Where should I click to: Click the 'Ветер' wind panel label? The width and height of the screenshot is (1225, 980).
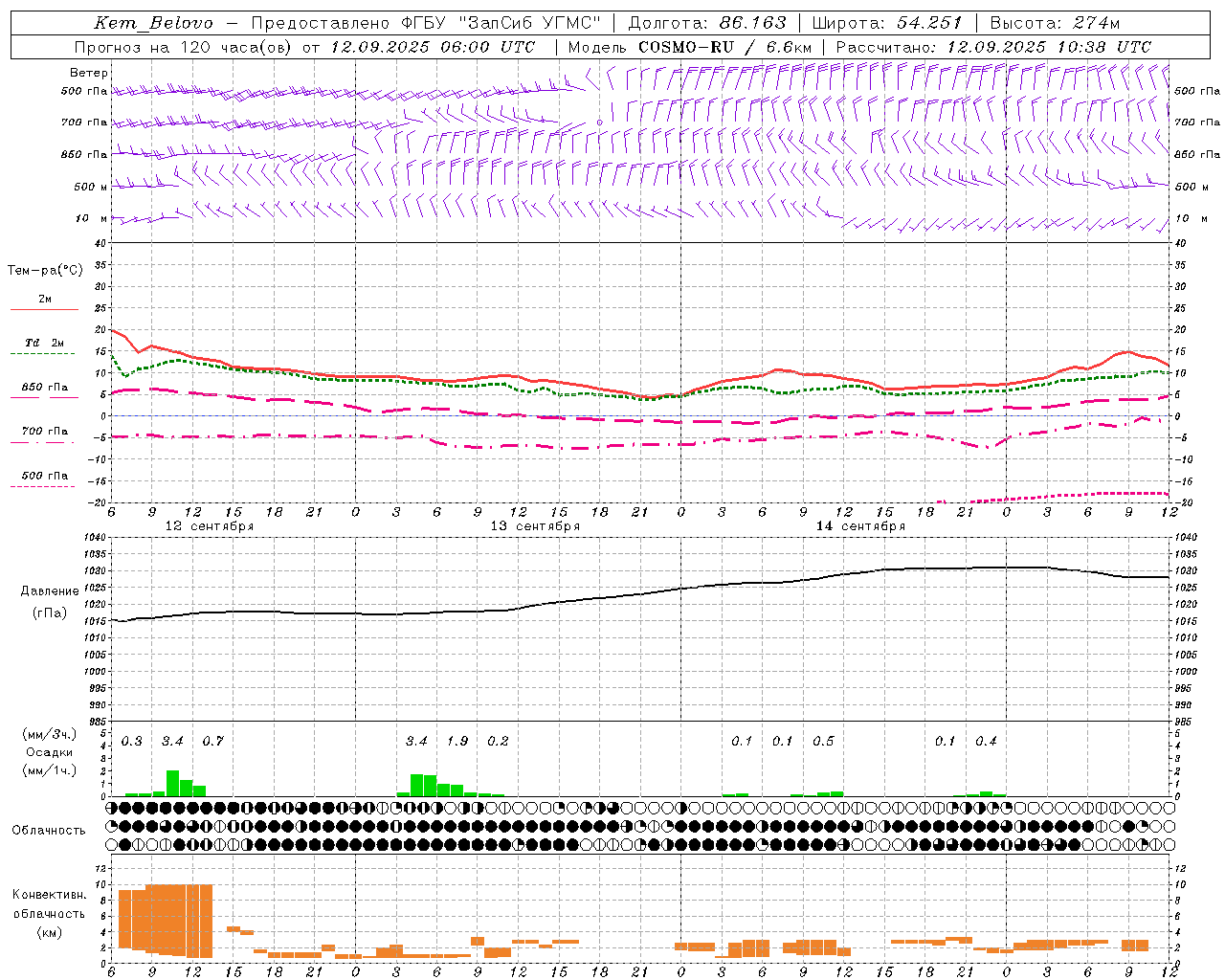89,73
